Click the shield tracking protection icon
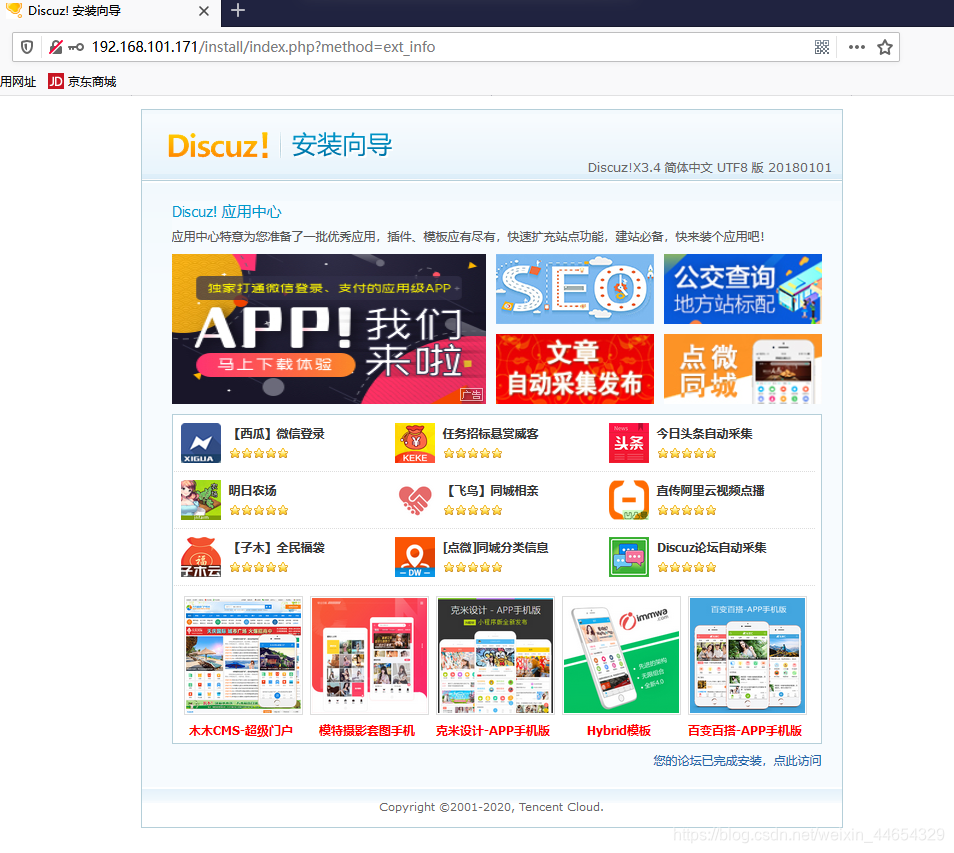 (x=27, y=47)
